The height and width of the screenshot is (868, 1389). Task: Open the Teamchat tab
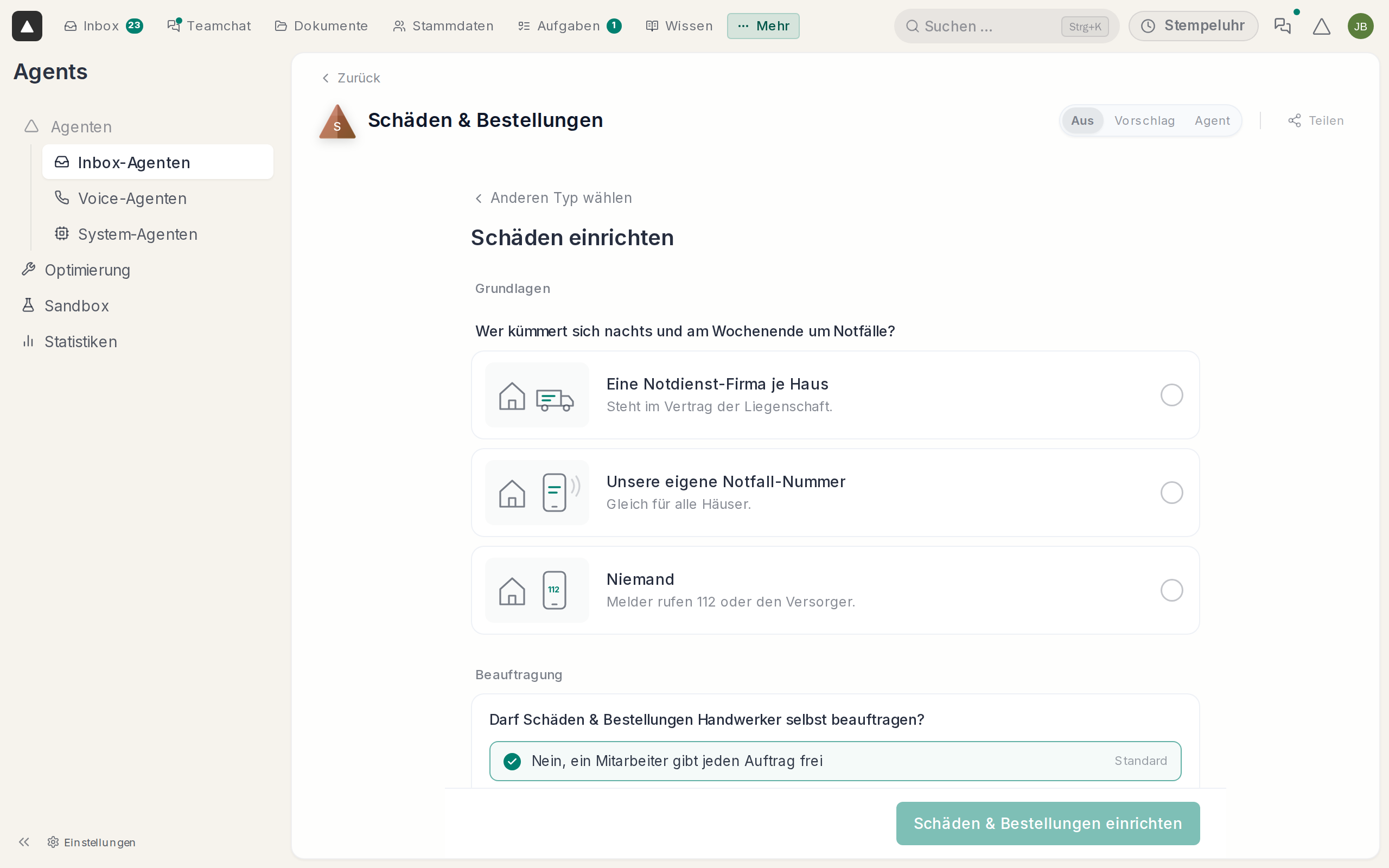click(x=209, y=26)
